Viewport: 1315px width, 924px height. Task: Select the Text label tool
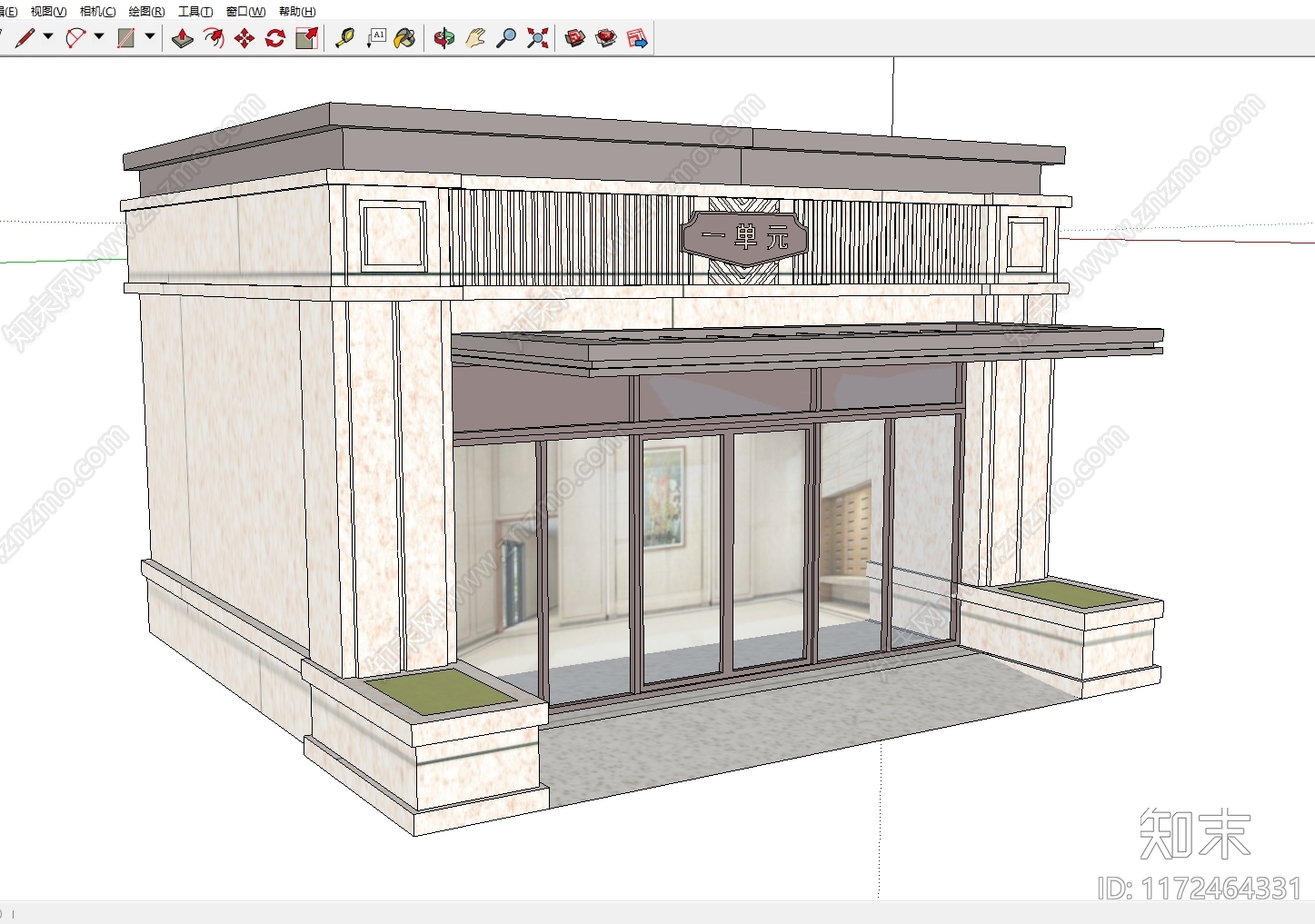(376, 38)
